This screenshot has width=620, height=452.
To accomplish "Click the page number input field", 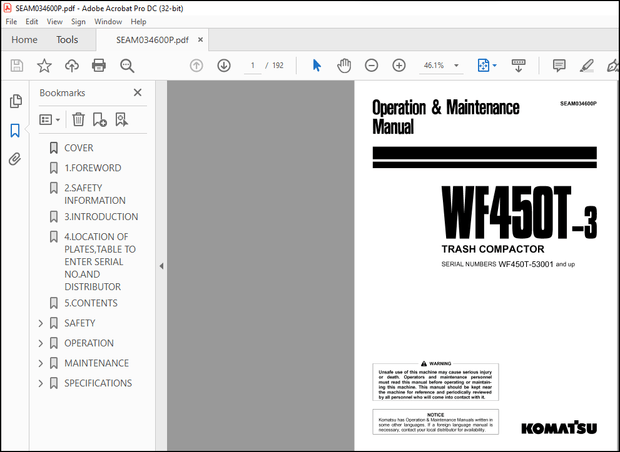I will (x=253, y=65).
